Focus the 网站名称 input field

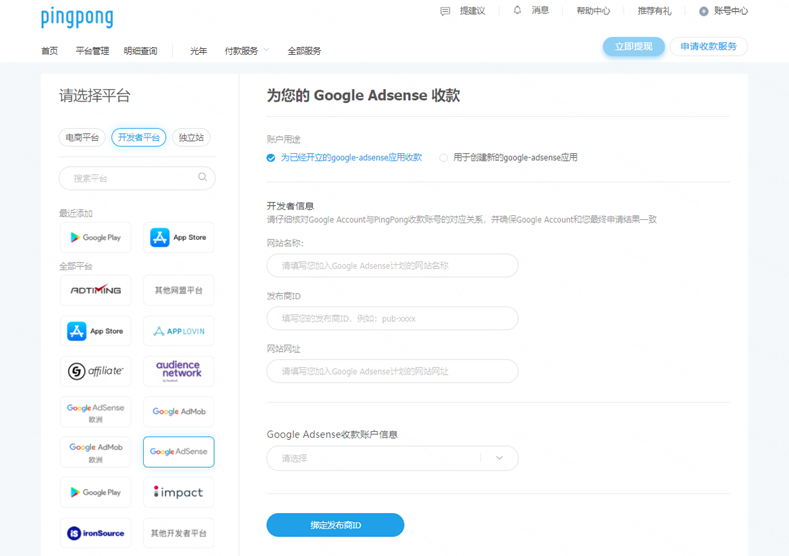point(392,265)
